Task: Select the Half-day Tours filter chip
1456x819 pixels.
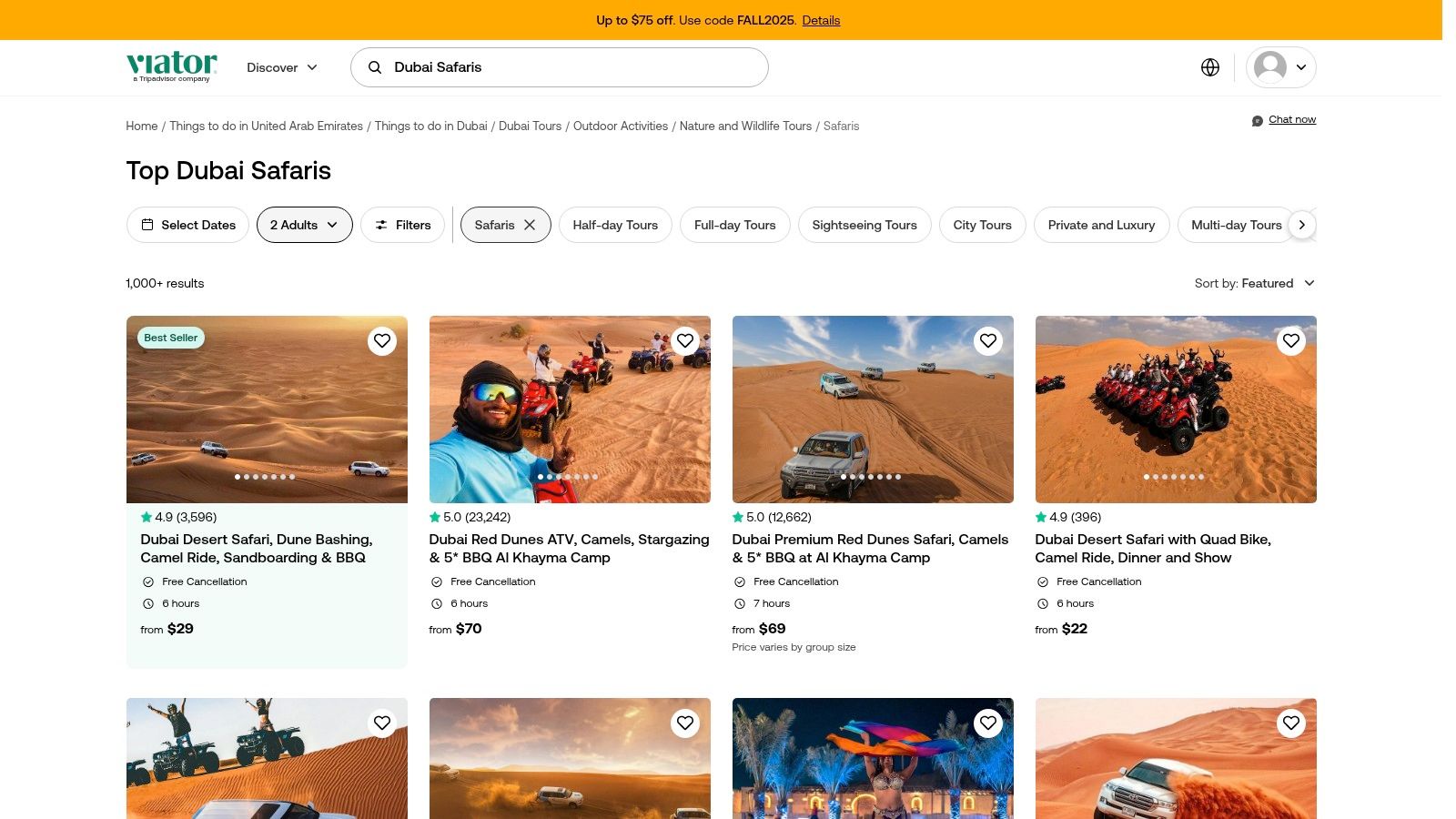Action: (x=615, y=225)
